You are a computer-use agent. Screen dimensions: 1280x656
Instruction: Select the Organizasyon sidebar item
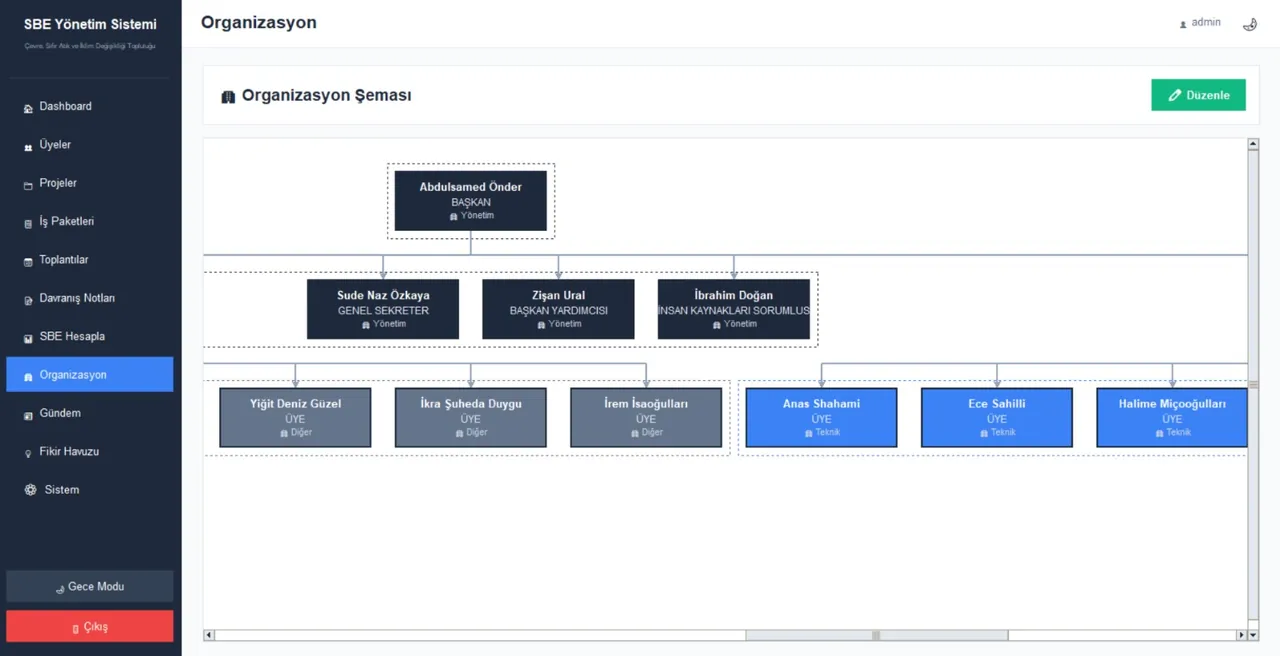[89, 375]
